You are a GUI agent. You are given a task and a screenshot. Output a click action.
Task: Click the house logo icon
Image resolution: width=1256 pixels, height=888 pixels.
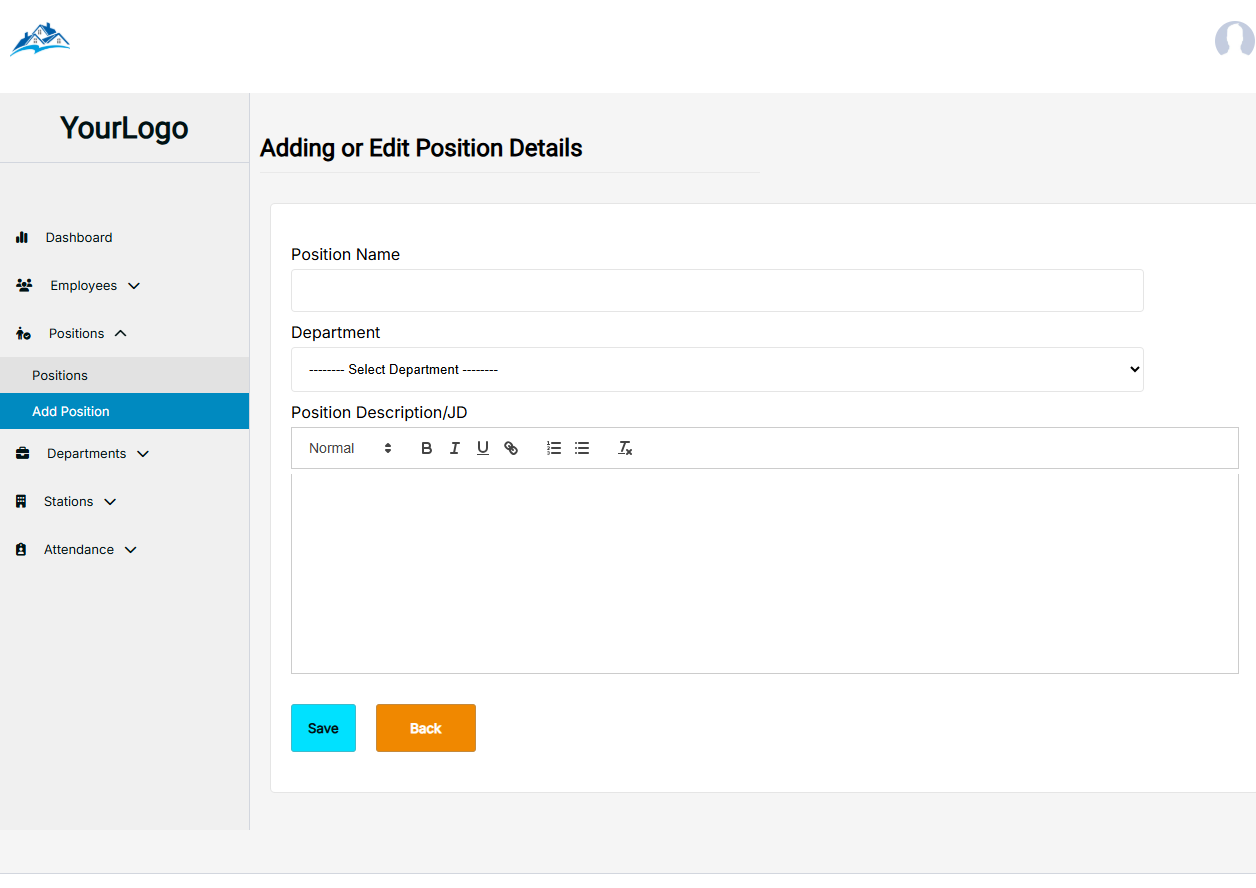point(40,40)
